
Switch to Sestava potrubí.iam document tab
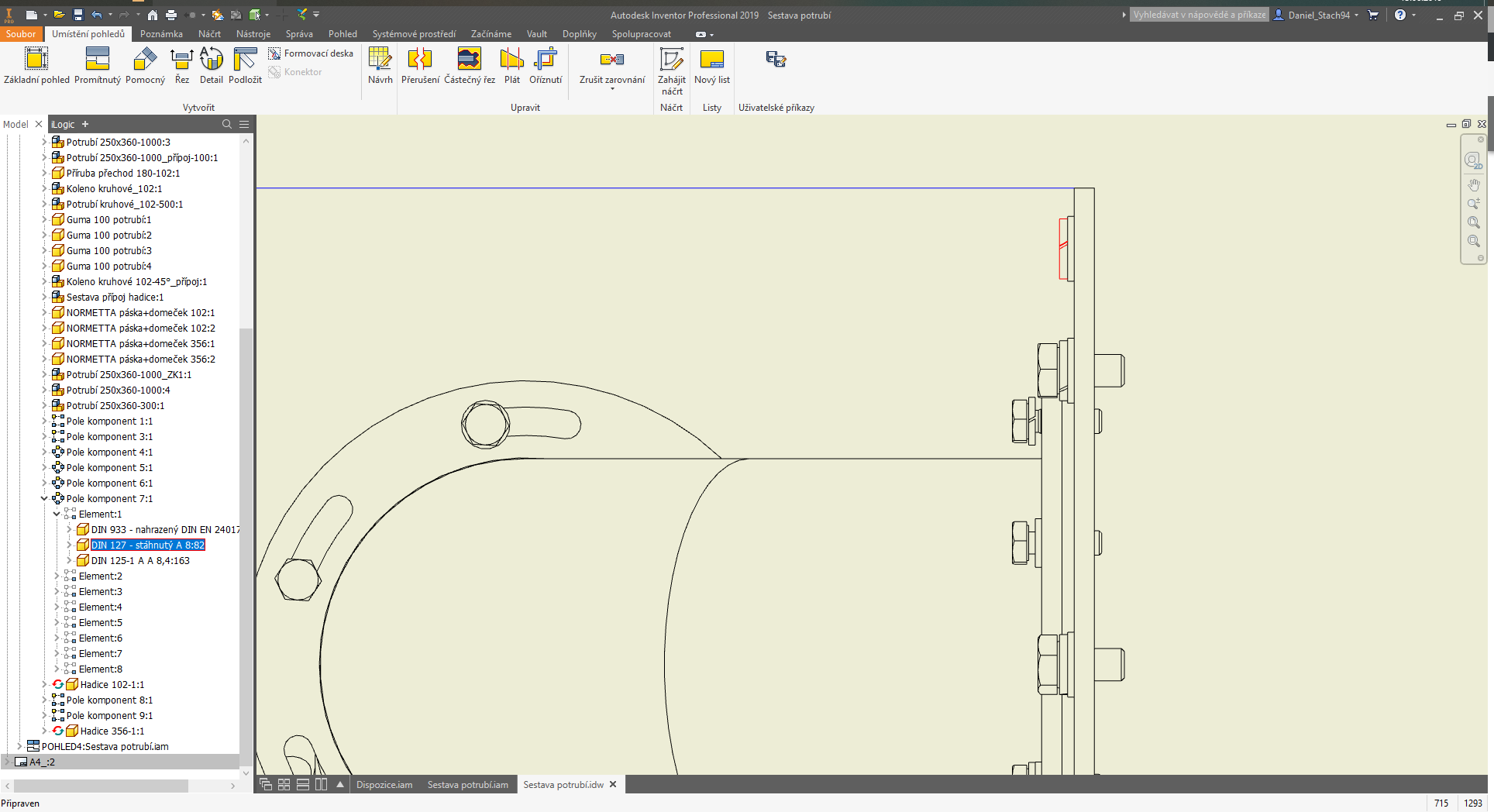[x=468, y=785]
